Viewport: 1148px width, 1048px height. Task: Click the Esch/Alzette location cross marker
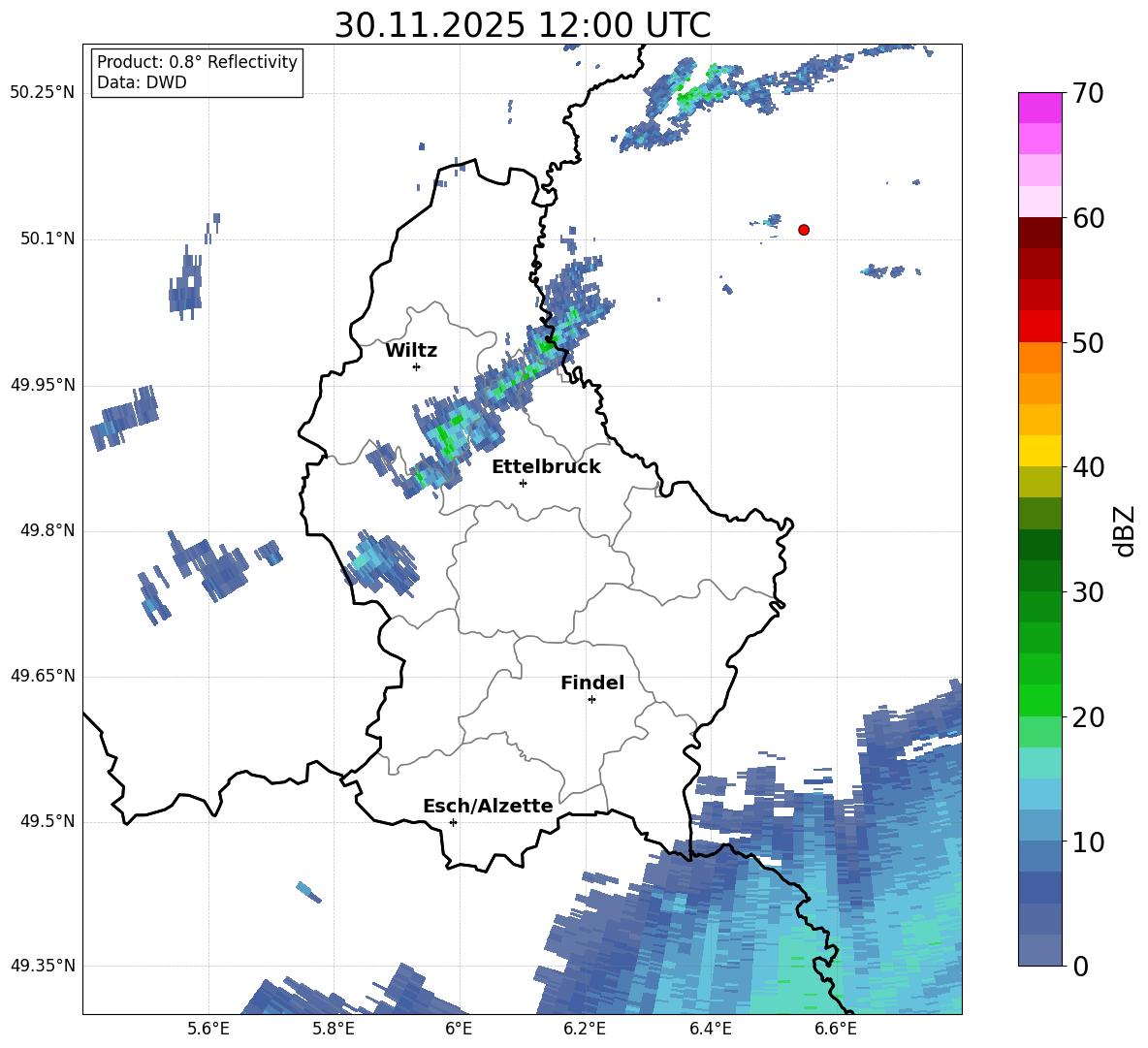[453, 822]
